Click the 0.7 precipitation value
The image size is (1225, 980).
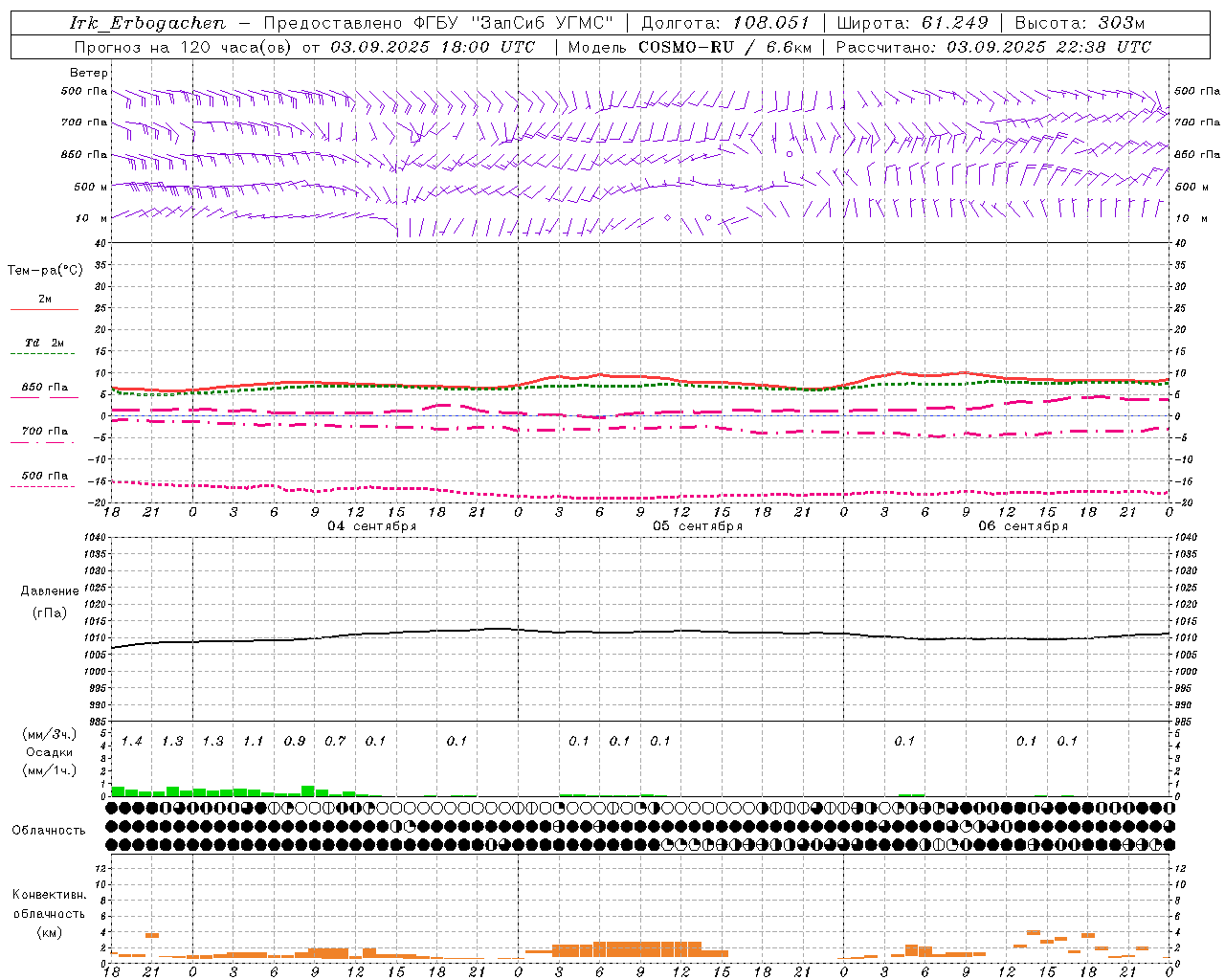click(334, 741)
